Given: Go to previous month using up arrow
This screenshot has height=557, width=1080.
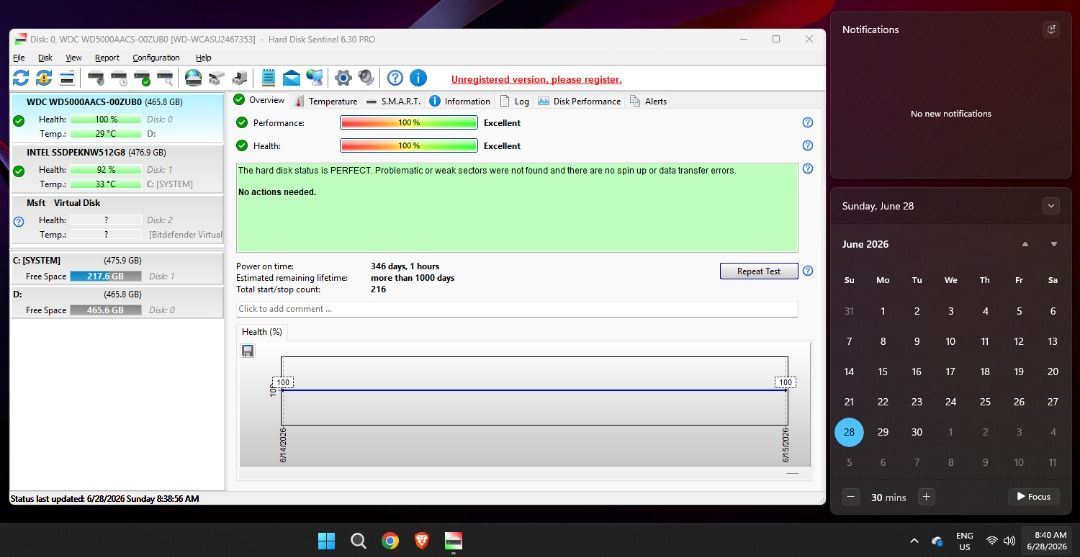Looking at the screenshot, I should click(x=1025, y=244).
